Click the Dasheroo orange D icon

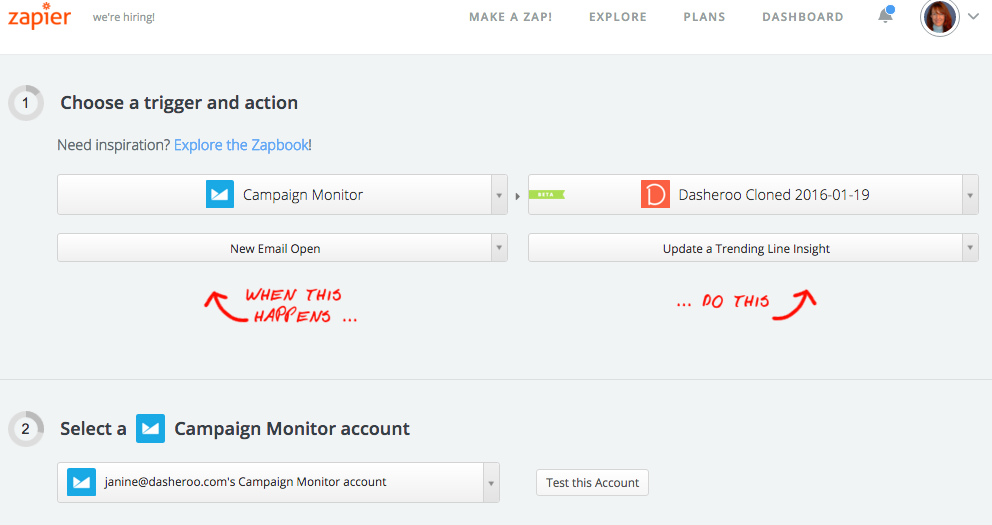click(x=655, y=194)
